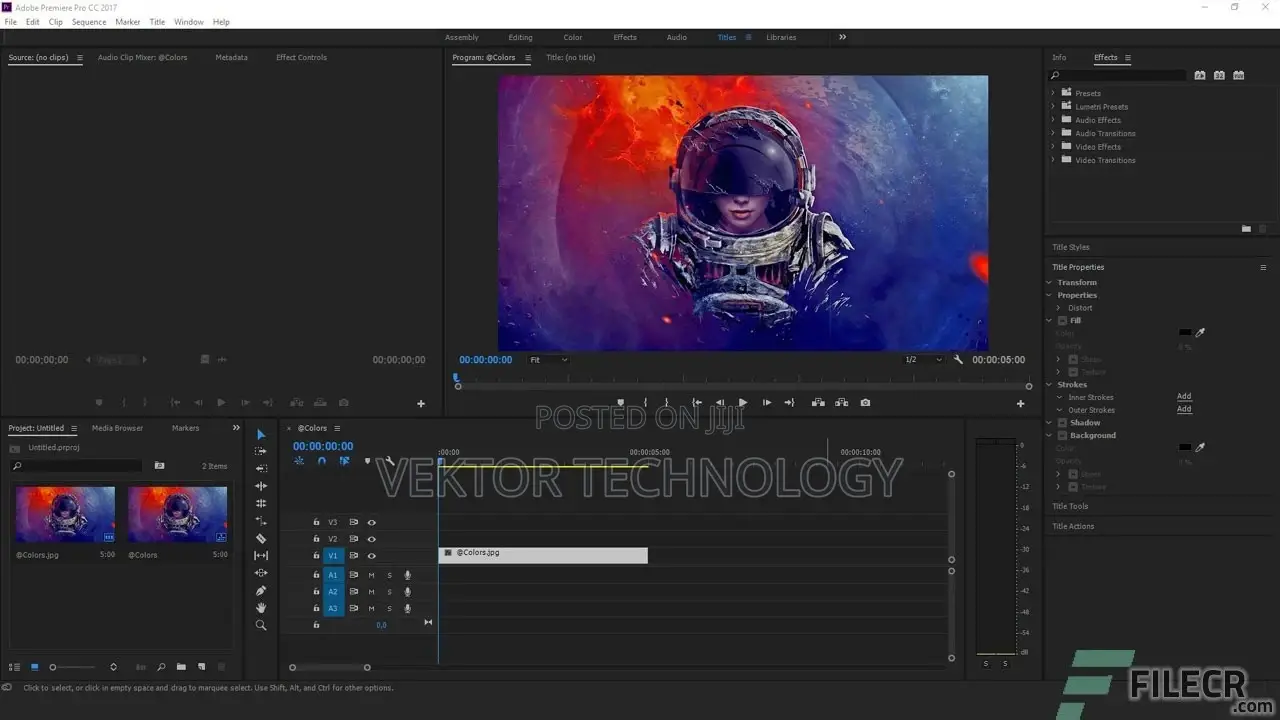
Task: Add an Inner Stroke
Action: point(1184,397)
